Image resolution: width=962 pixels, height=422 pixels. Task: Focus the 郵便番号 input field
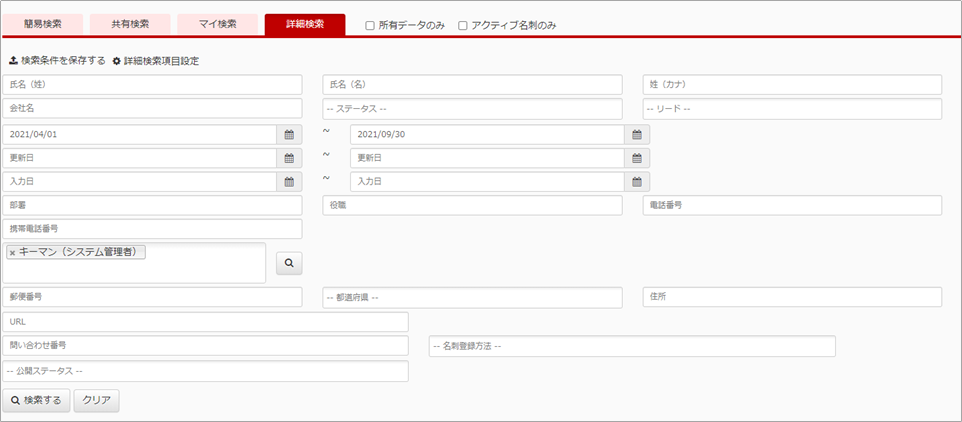[x=152, y=297]
